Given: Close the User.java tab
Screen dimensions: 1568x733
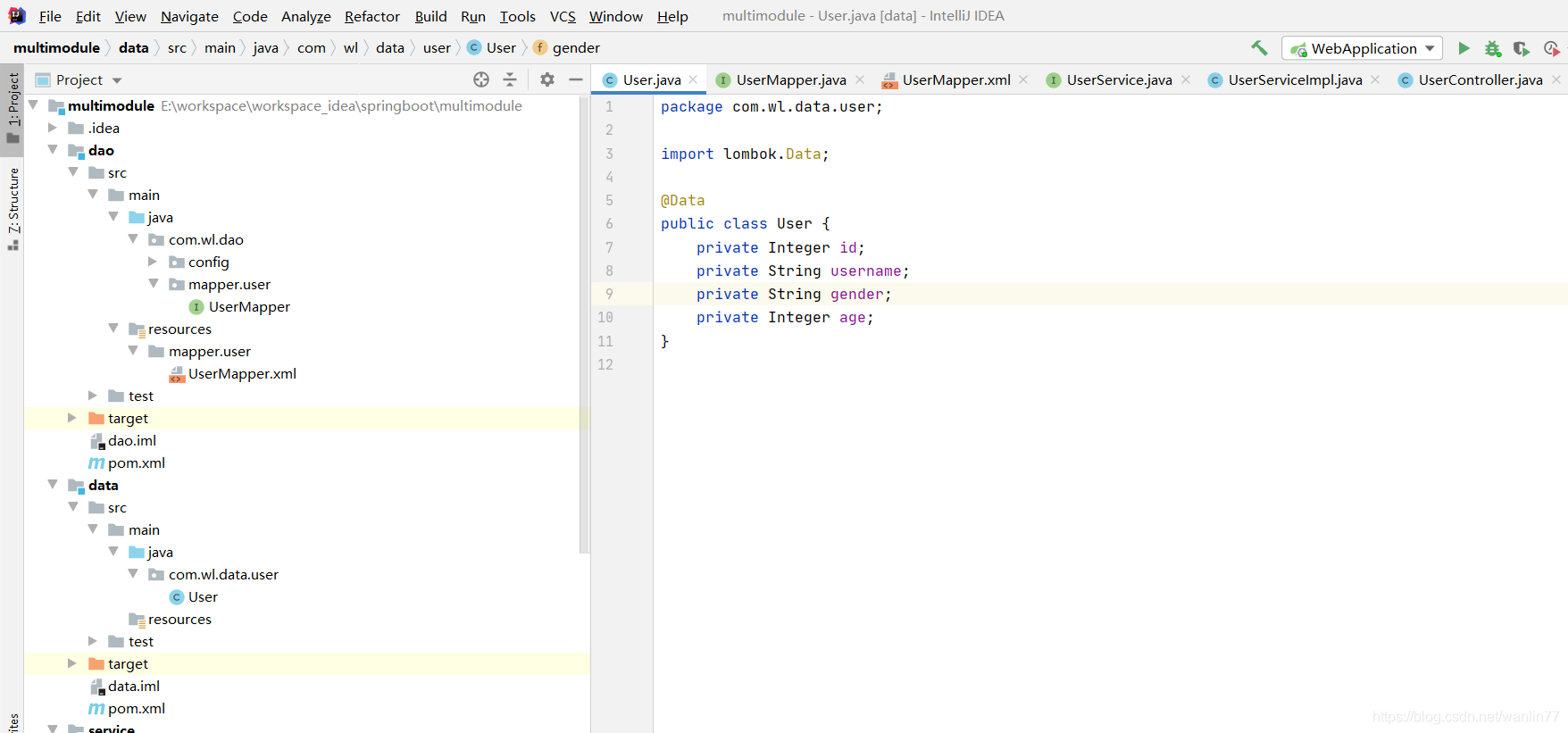Looking at the screenshot, I should click(693, 79).
